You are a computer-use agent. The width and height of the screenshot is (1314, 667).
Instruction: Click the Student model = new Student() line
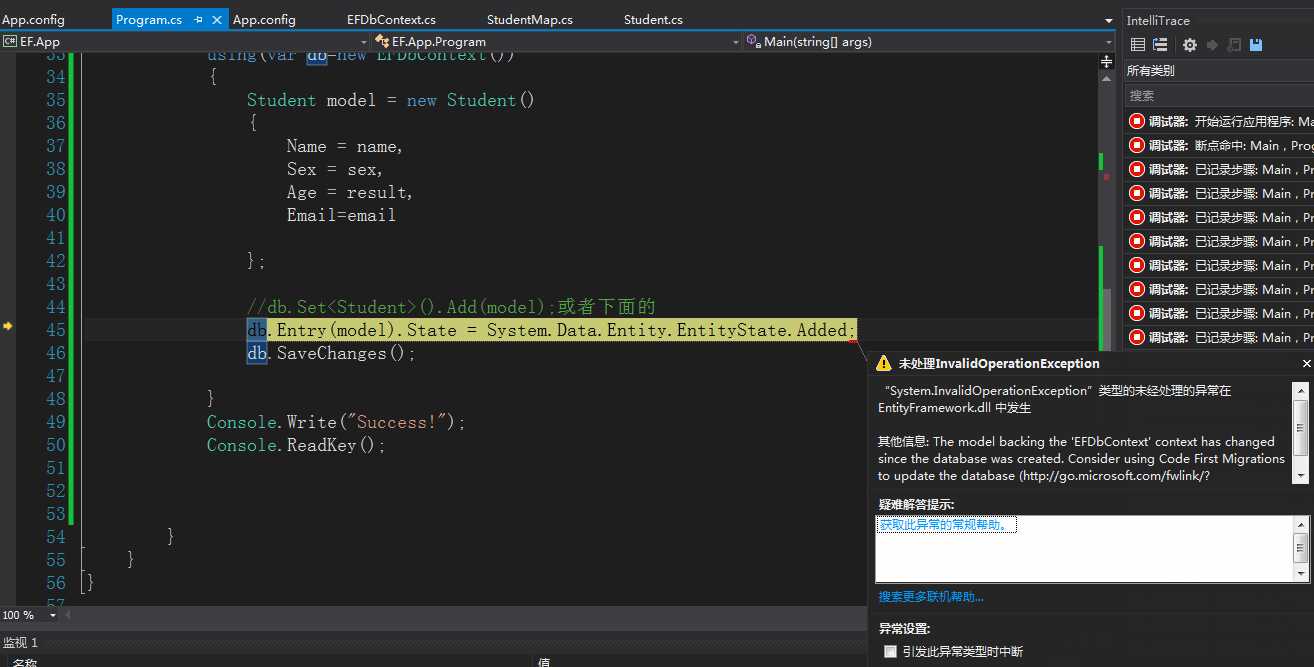click(x=391, y=100)
